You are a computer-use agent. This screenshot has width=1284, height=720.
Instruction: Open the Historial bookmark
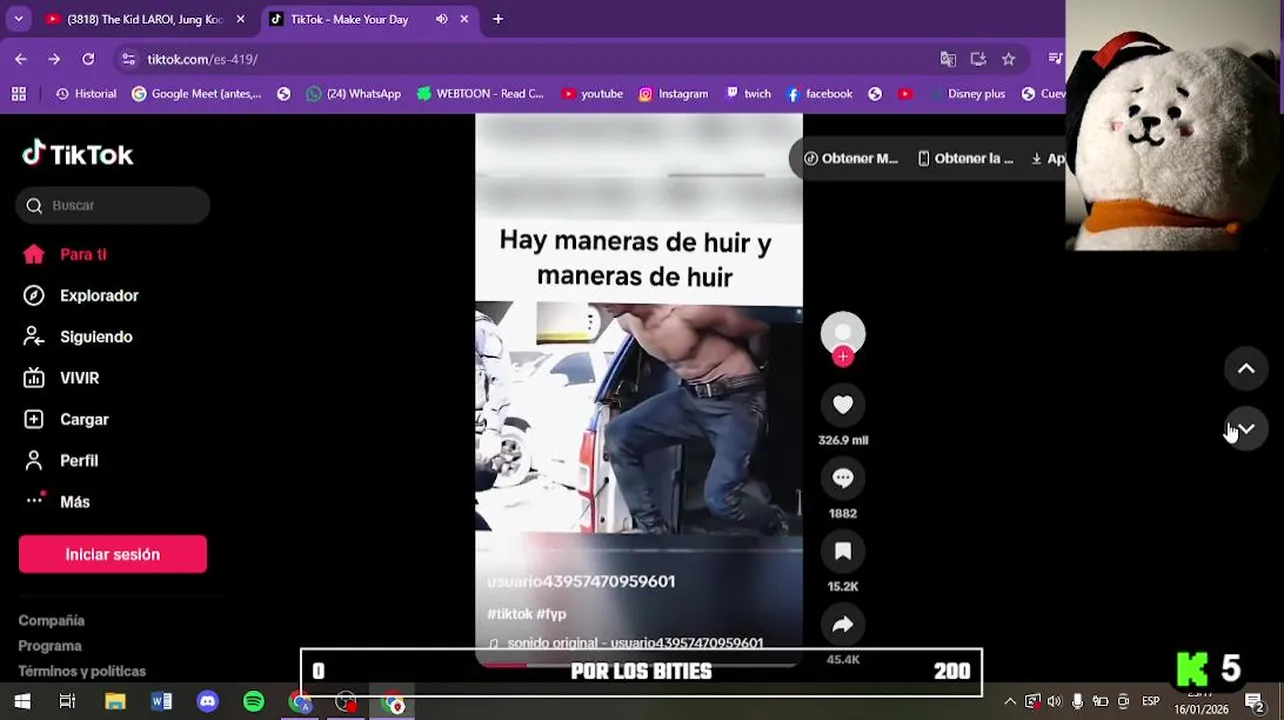point(86,93)
